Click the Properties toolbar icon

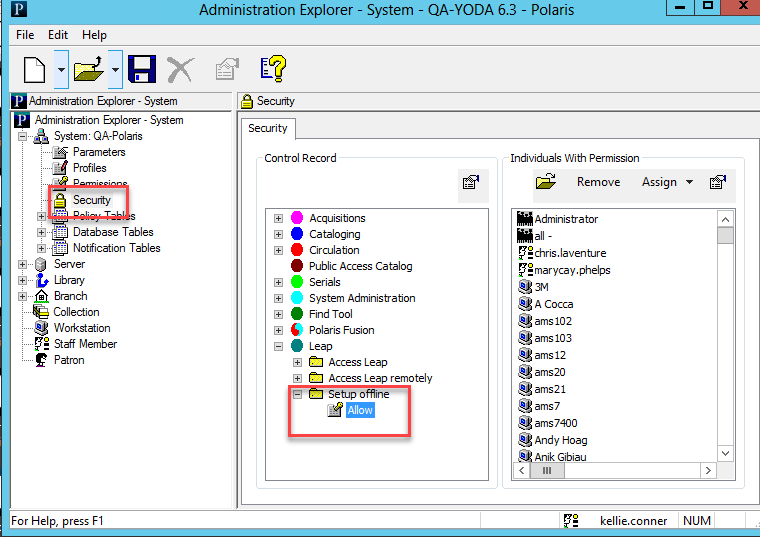point(227,69)
